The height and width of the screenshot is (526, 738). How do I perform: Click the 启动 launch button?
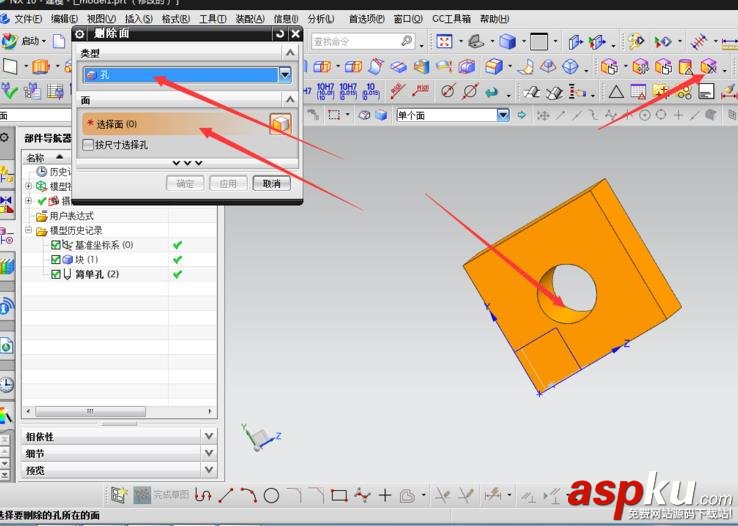24,41
